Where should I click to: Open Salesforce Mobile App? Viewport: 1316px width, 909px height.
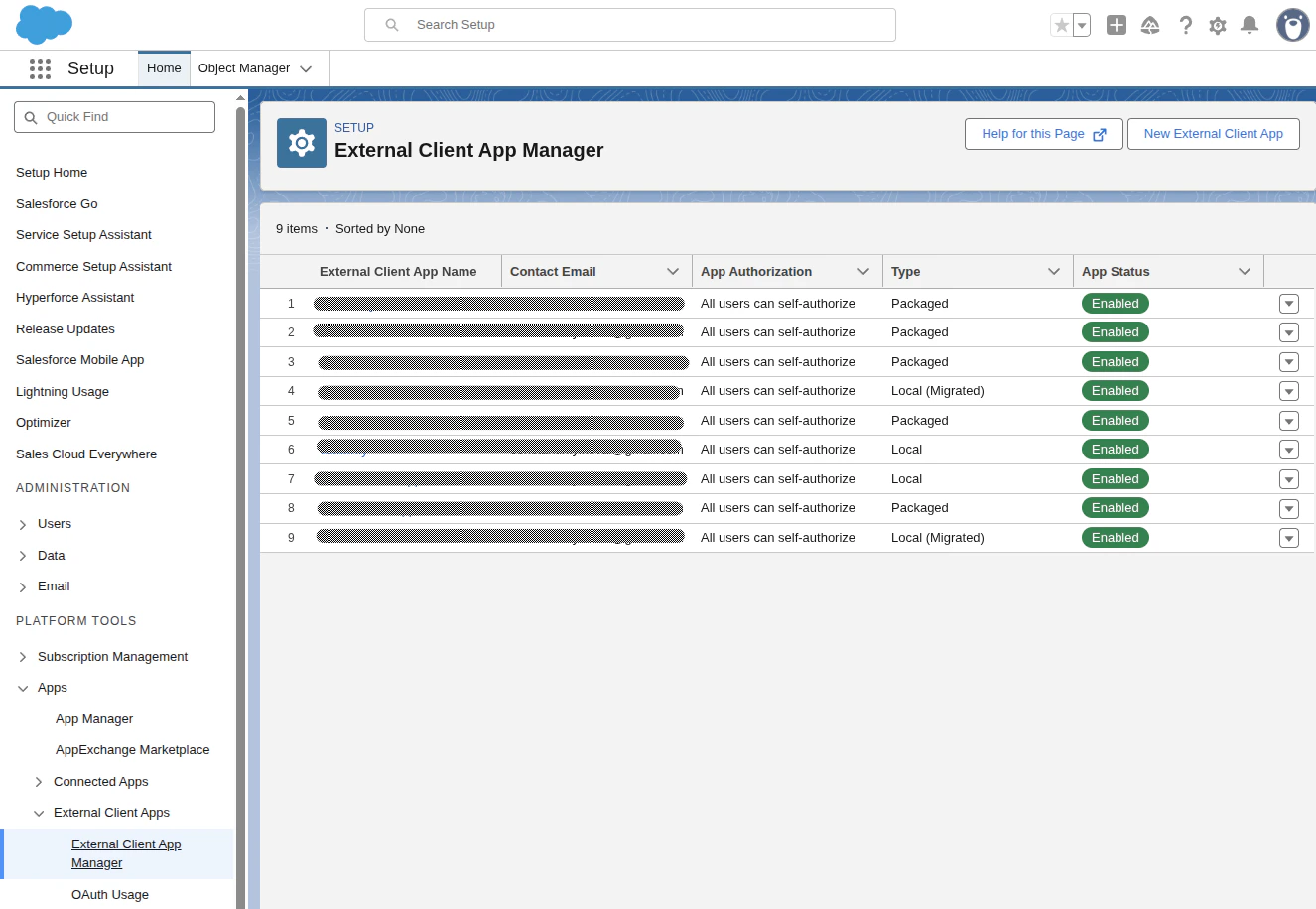click(79, 360)
